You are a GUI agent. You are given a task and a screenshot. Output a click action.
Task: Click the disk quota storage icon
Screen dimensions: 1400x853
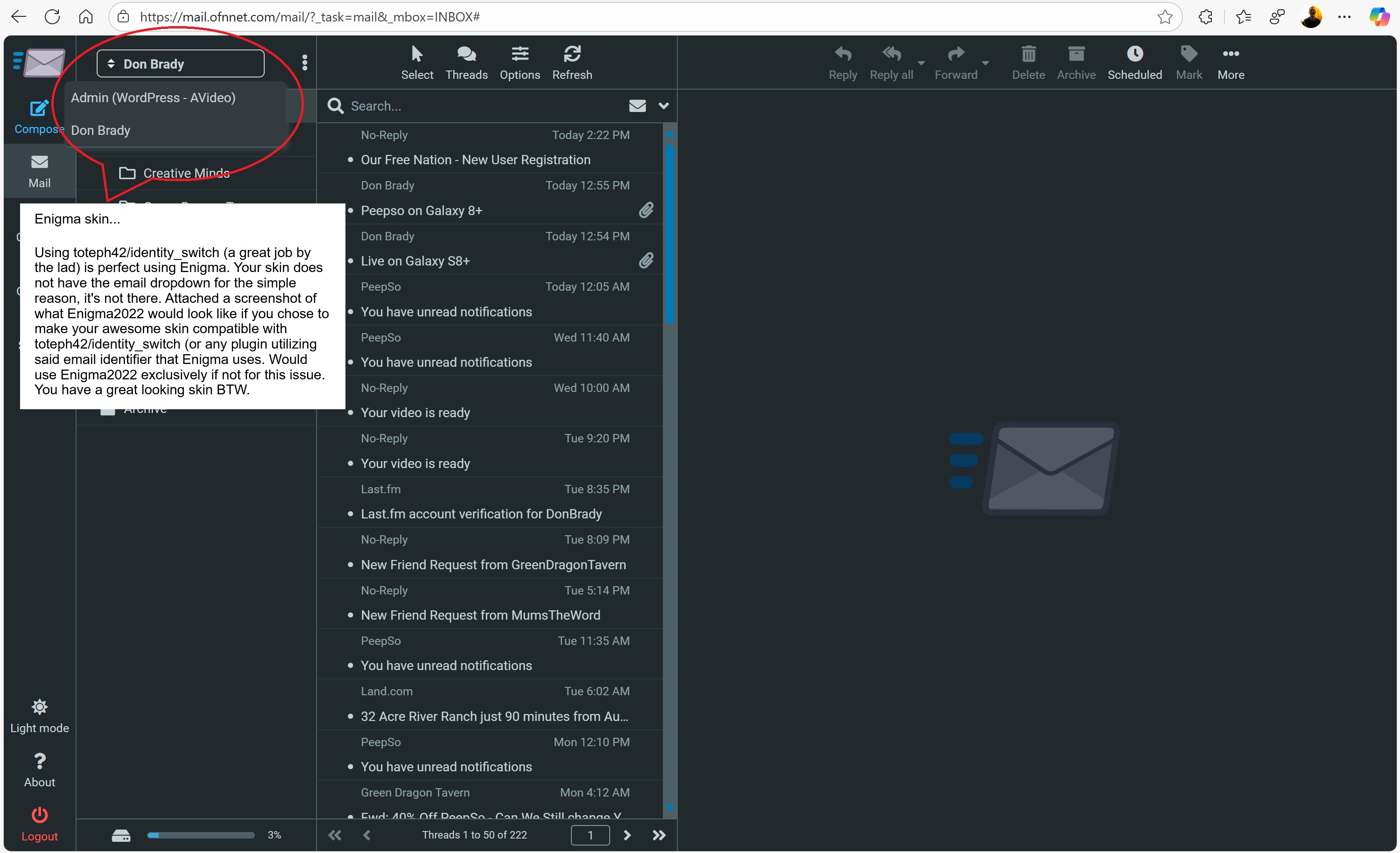click(x=121, y=835)
